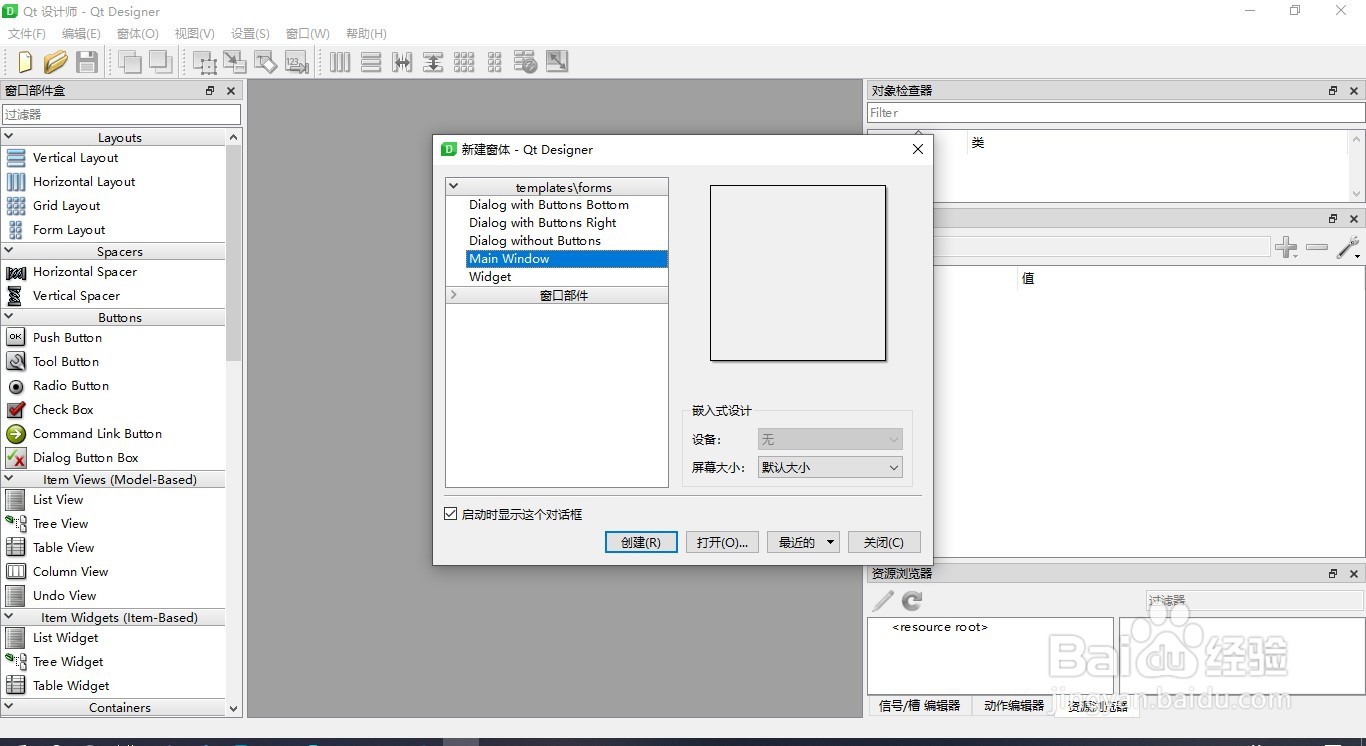Click the 创建(R) create button

641,542
